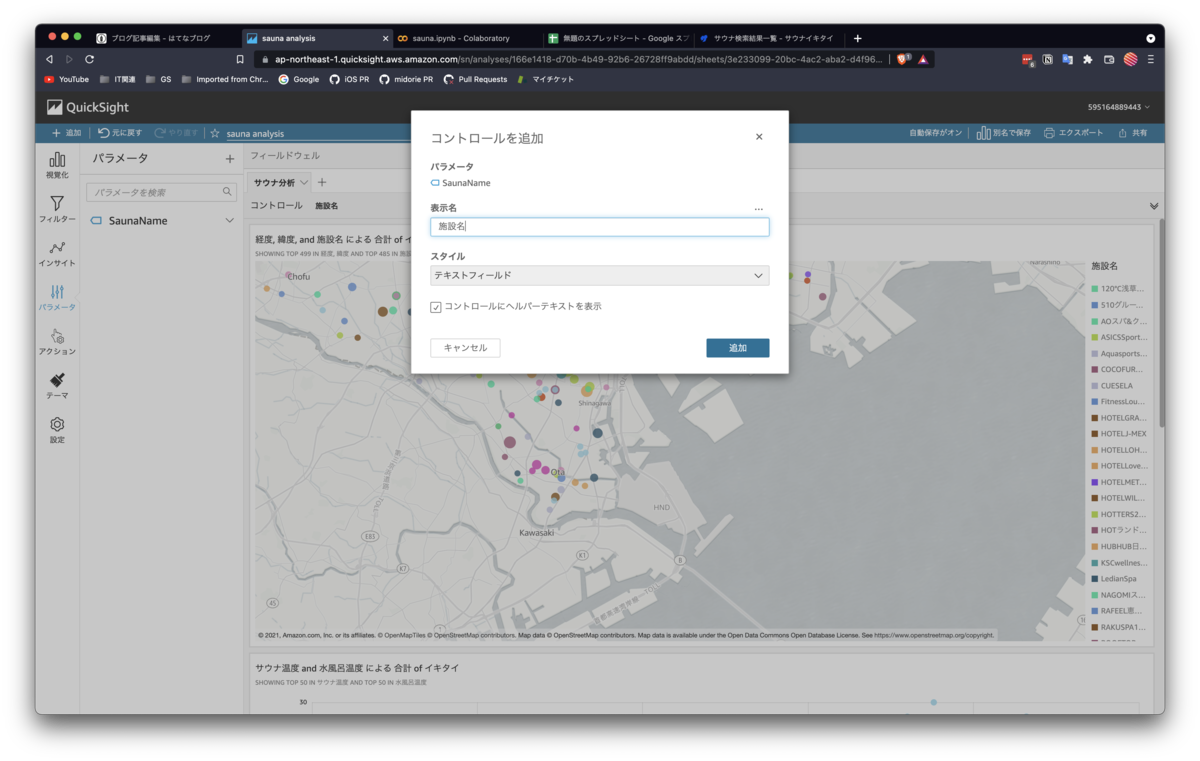The image size is (1200, 761).
Task: Click the 共有 (Share) button
Action: [x=1133, y=133]
